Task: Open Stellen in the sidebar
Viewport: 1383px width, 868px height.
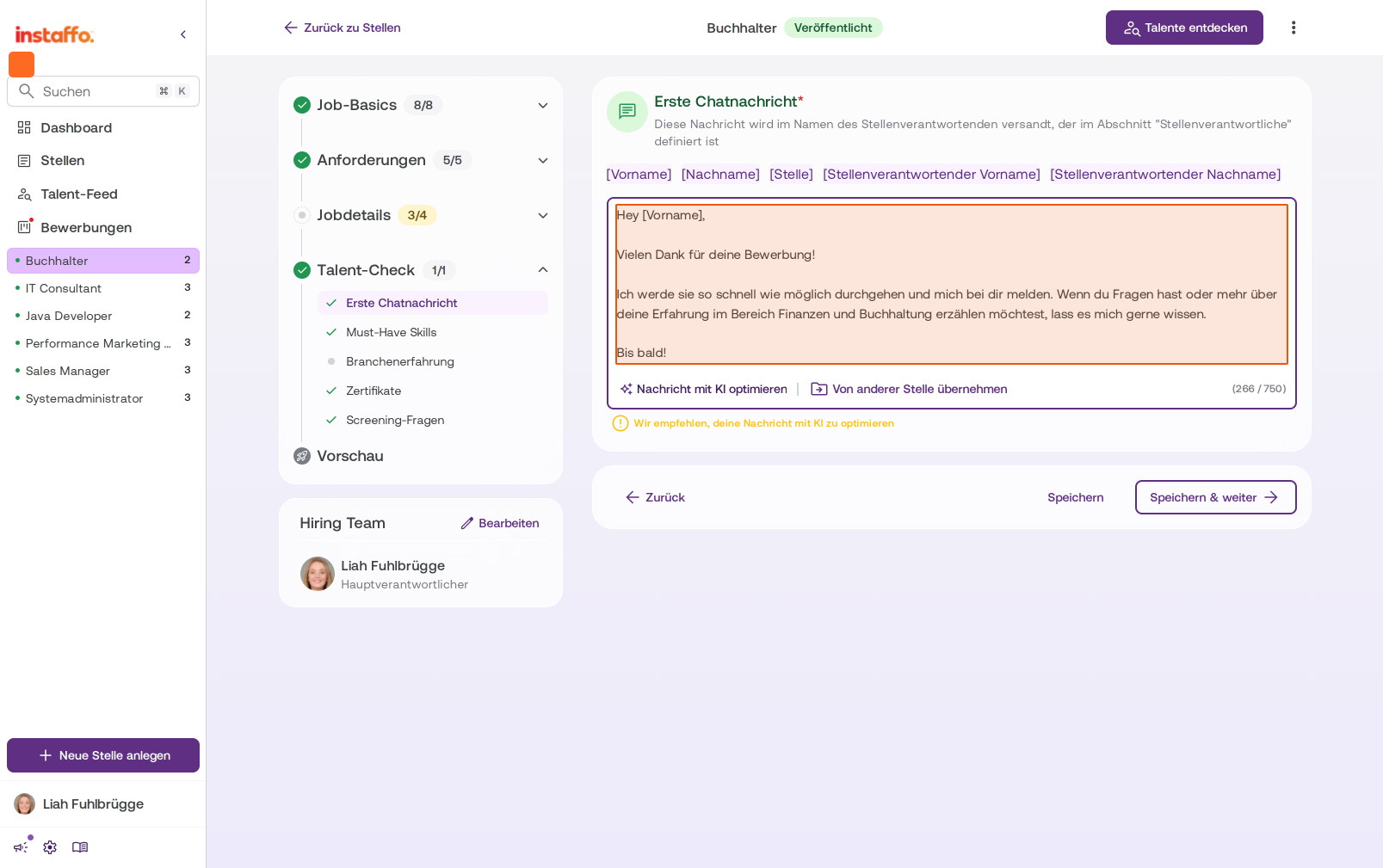Action: point(103,161)
